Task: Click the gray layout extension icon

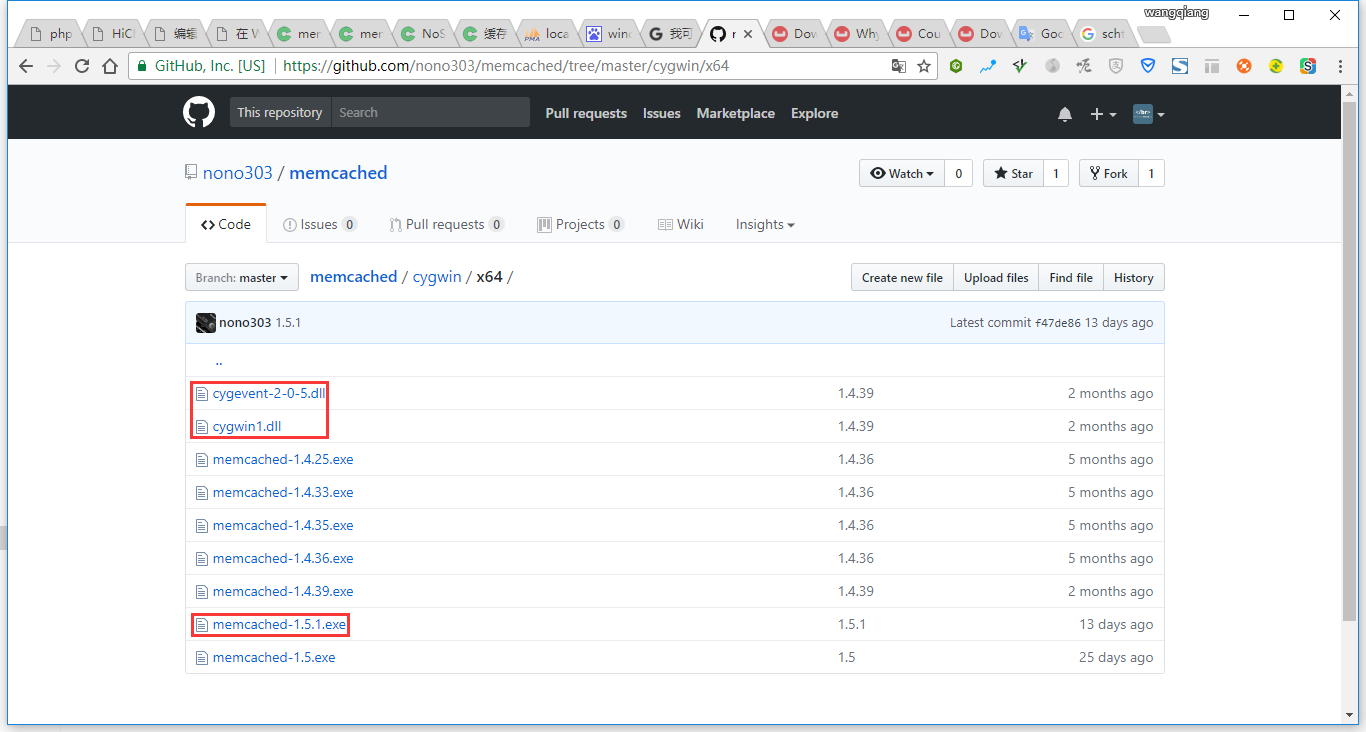Action: pyautogui.click(x=1212, y=66)
